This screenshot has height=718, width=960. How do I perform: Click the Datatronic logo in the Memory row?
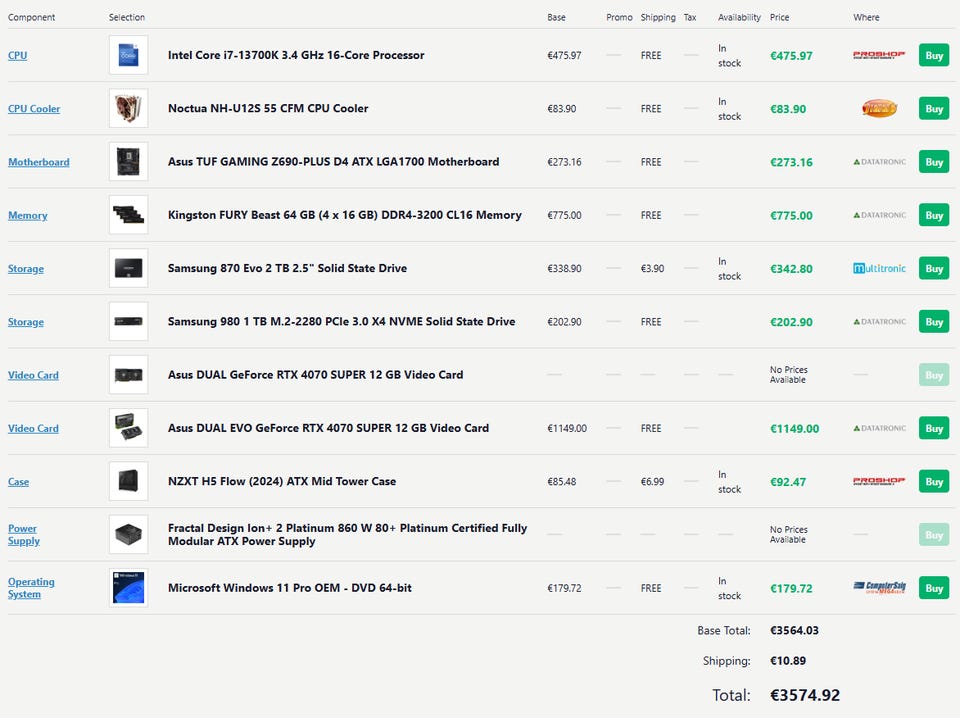pos(879,215)
